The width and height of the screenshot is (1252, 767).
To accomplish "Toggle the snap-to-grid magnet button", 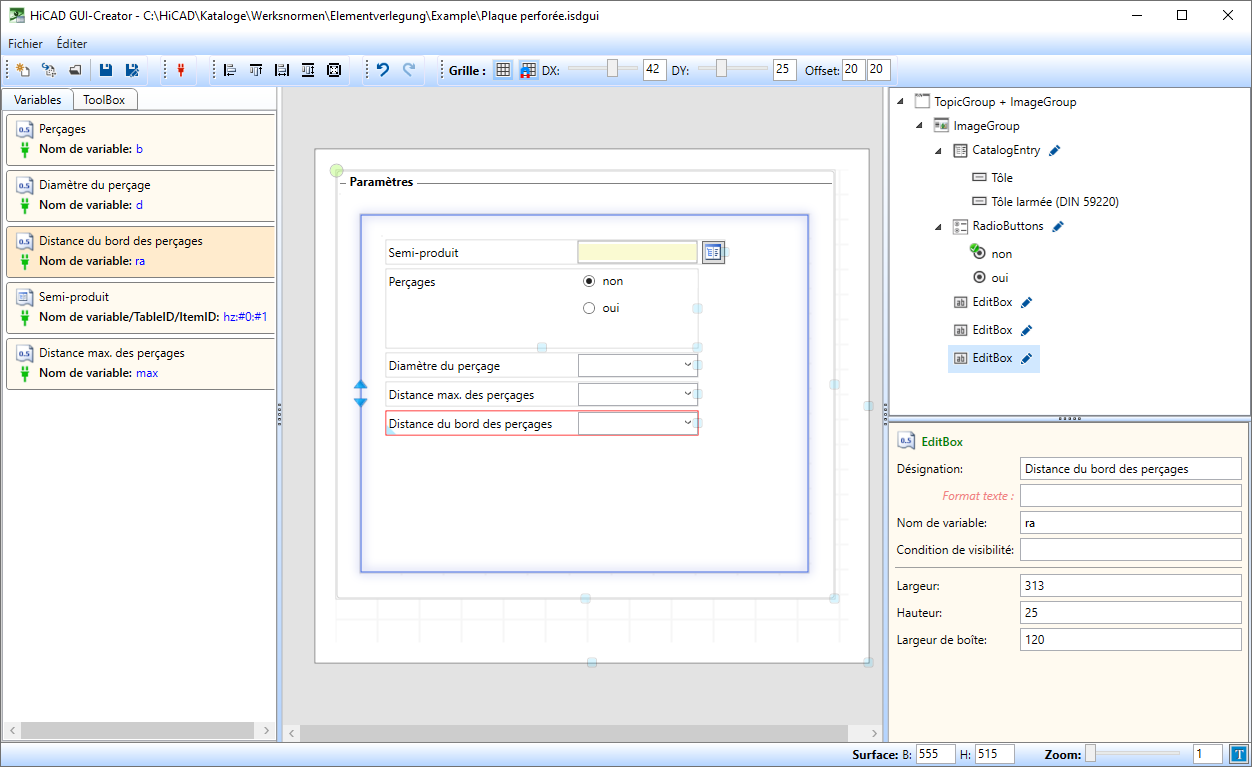I will click(528, 70).
